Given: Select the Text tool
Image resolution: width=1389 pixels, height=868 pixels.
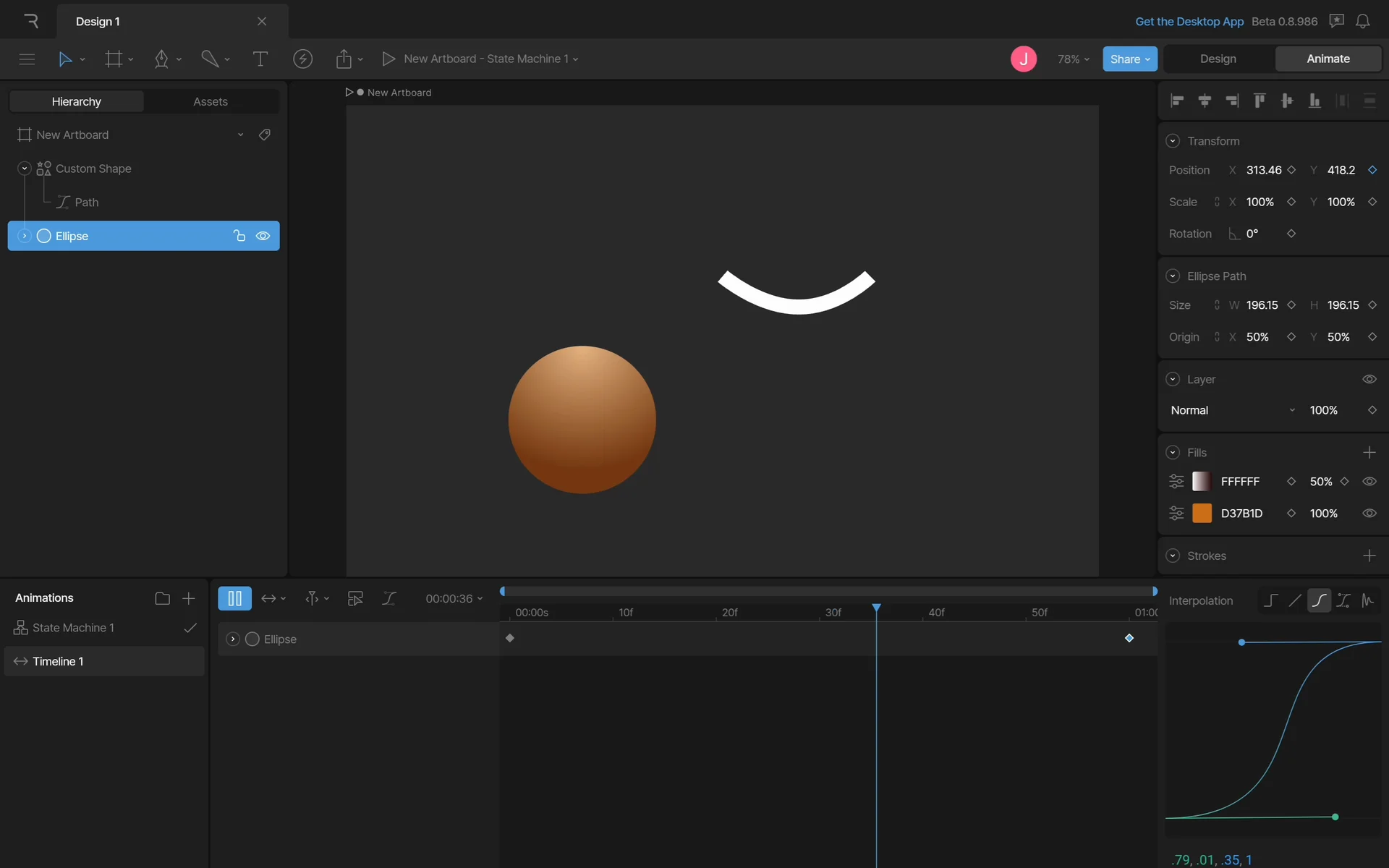Looking at the screenshot, I should [x=260, y=59].
